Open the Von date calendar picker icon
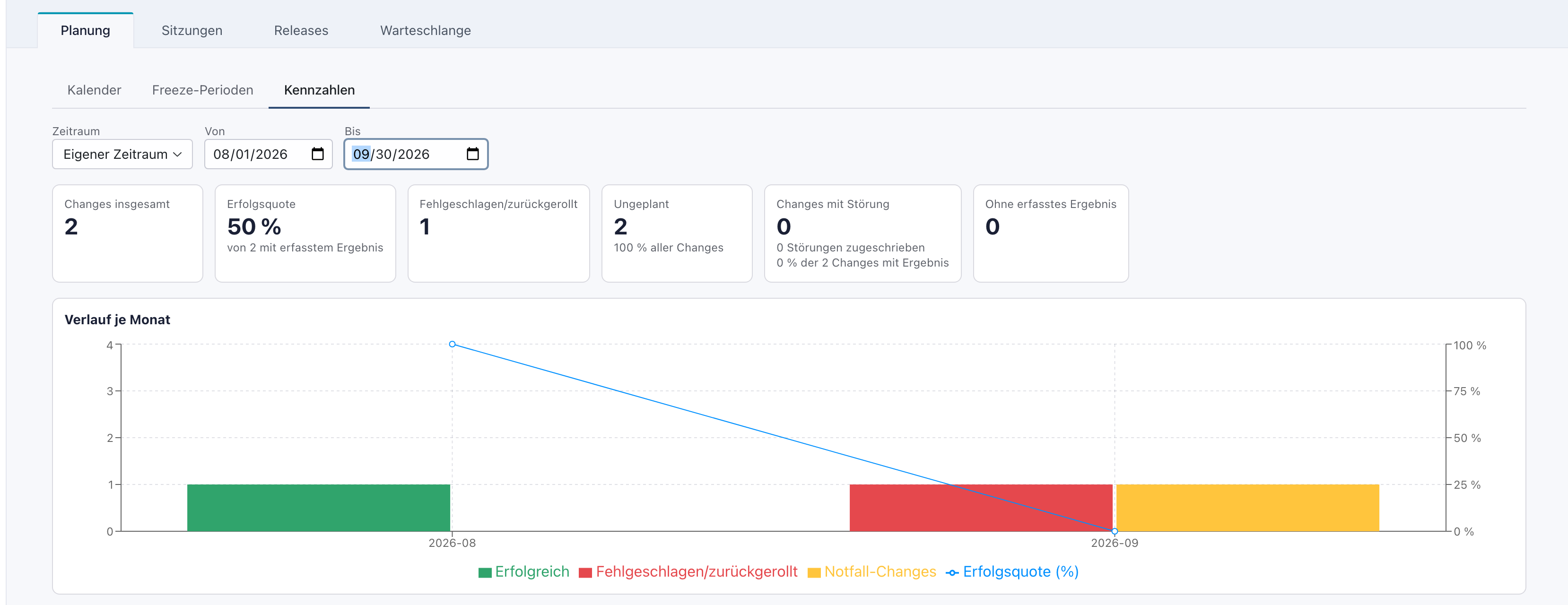 click(317, 154)
